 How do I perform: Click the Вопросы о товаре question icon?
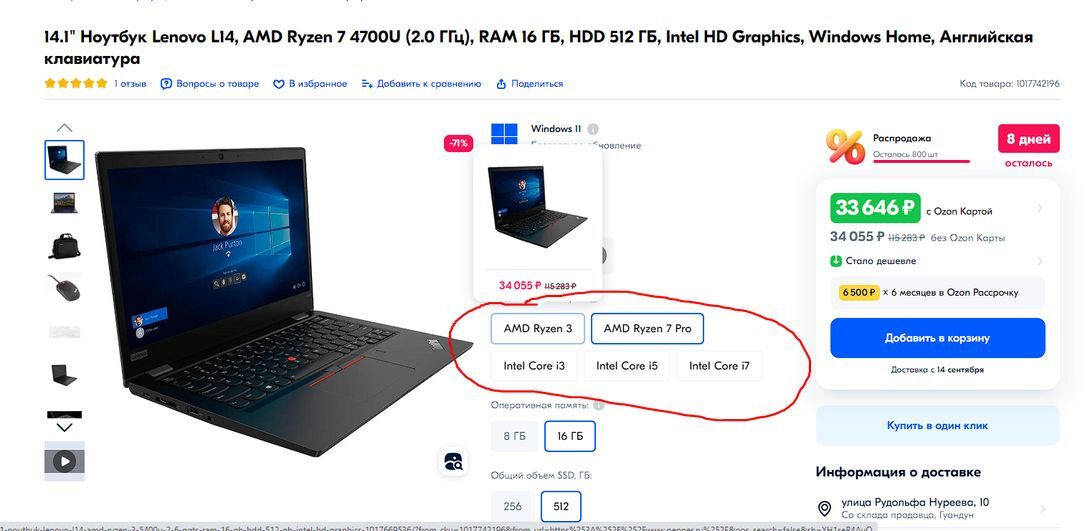(x=166, y=84)
